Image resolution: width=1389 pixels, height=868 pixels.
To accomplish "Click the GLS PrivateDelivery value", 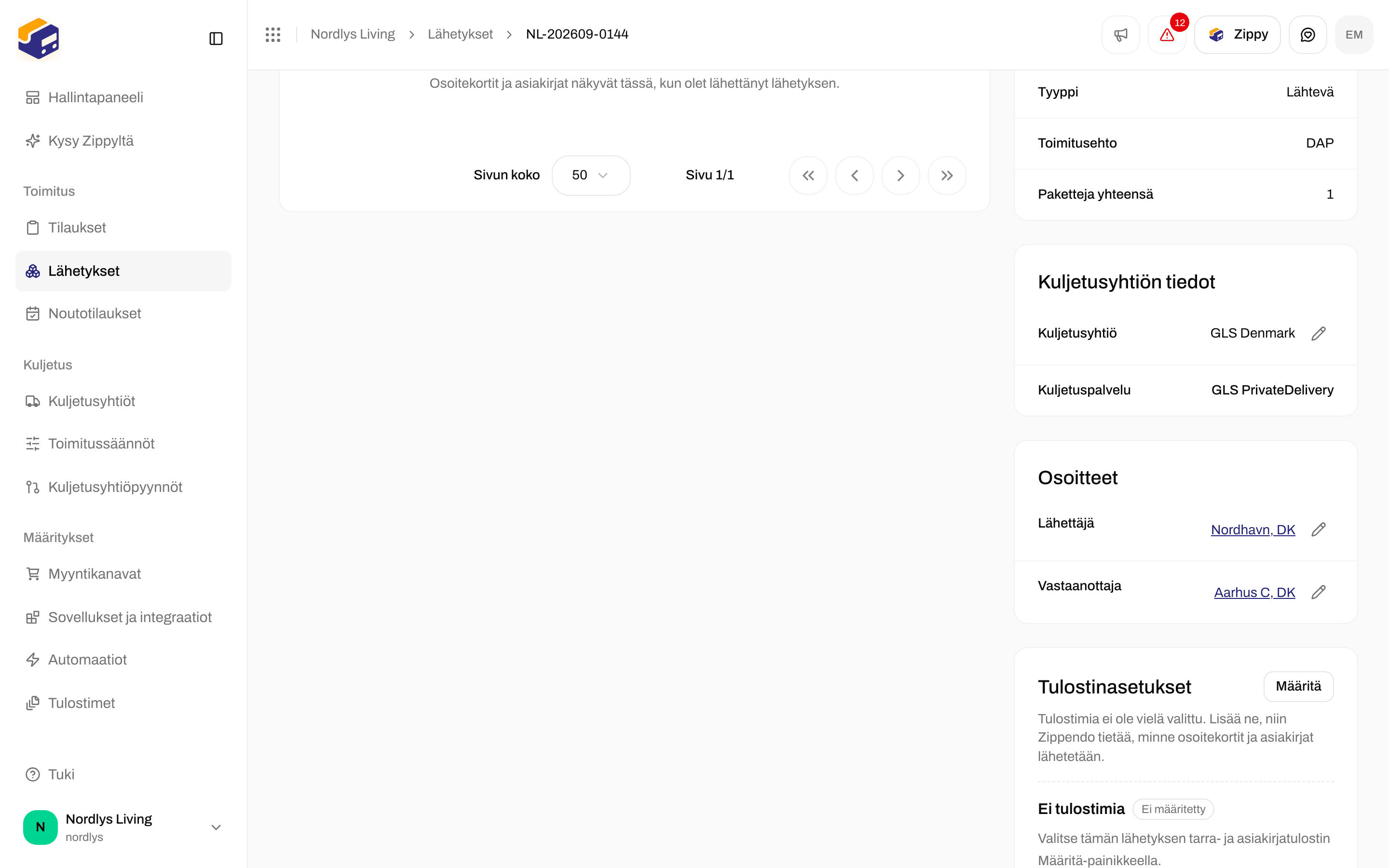I will point(1272,391).
